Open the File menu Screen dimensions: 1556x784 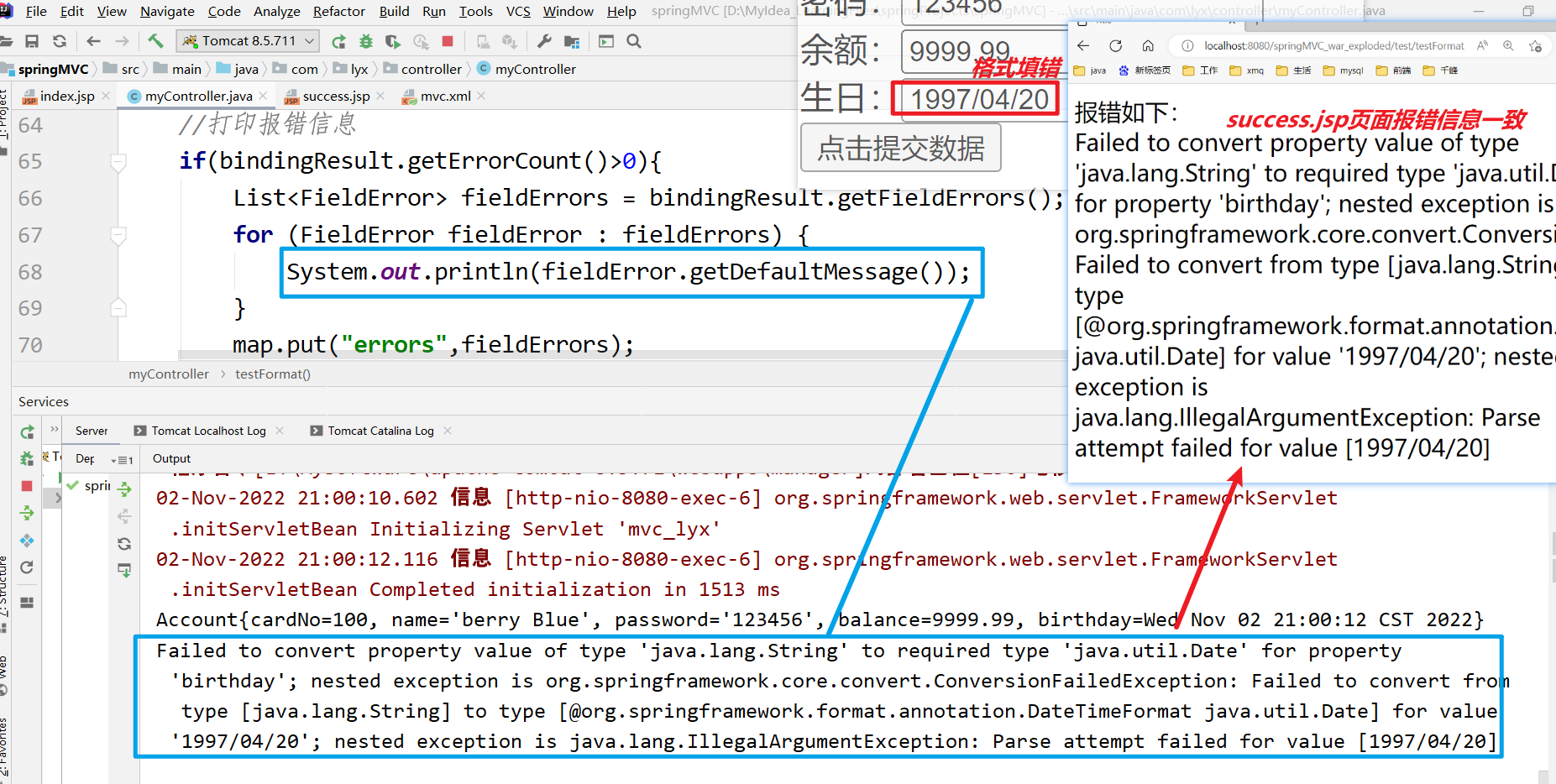click(36, 11)
